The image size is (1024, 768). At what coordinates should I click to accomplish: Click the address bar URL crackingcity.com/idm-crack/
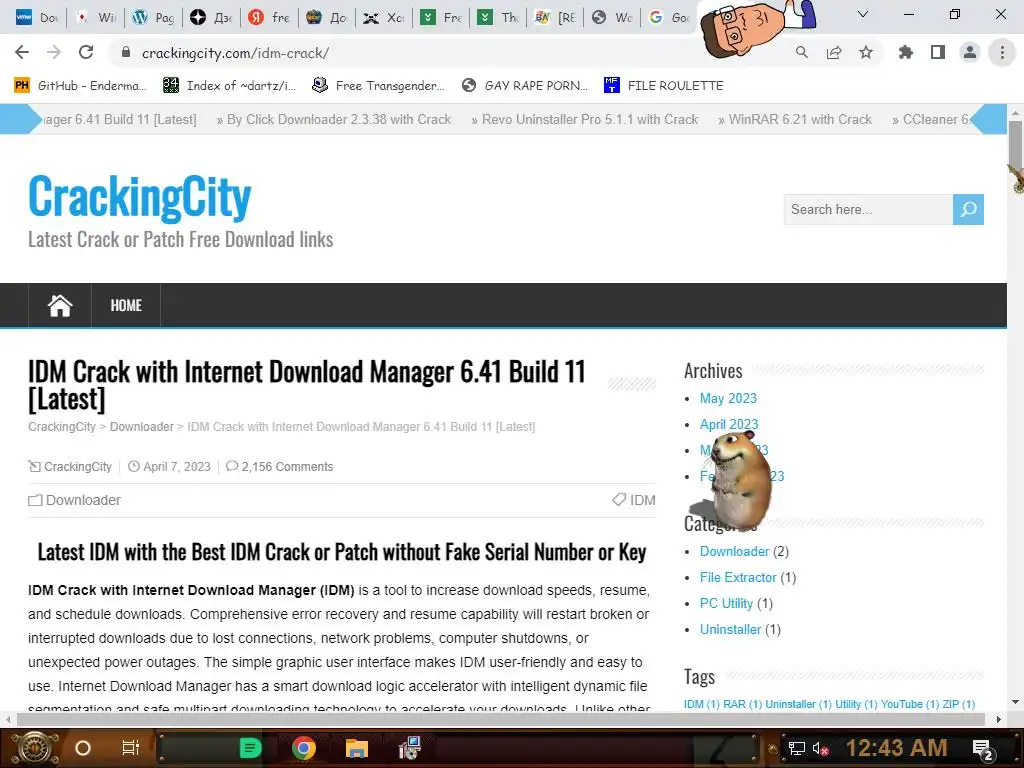click(235, 53)
